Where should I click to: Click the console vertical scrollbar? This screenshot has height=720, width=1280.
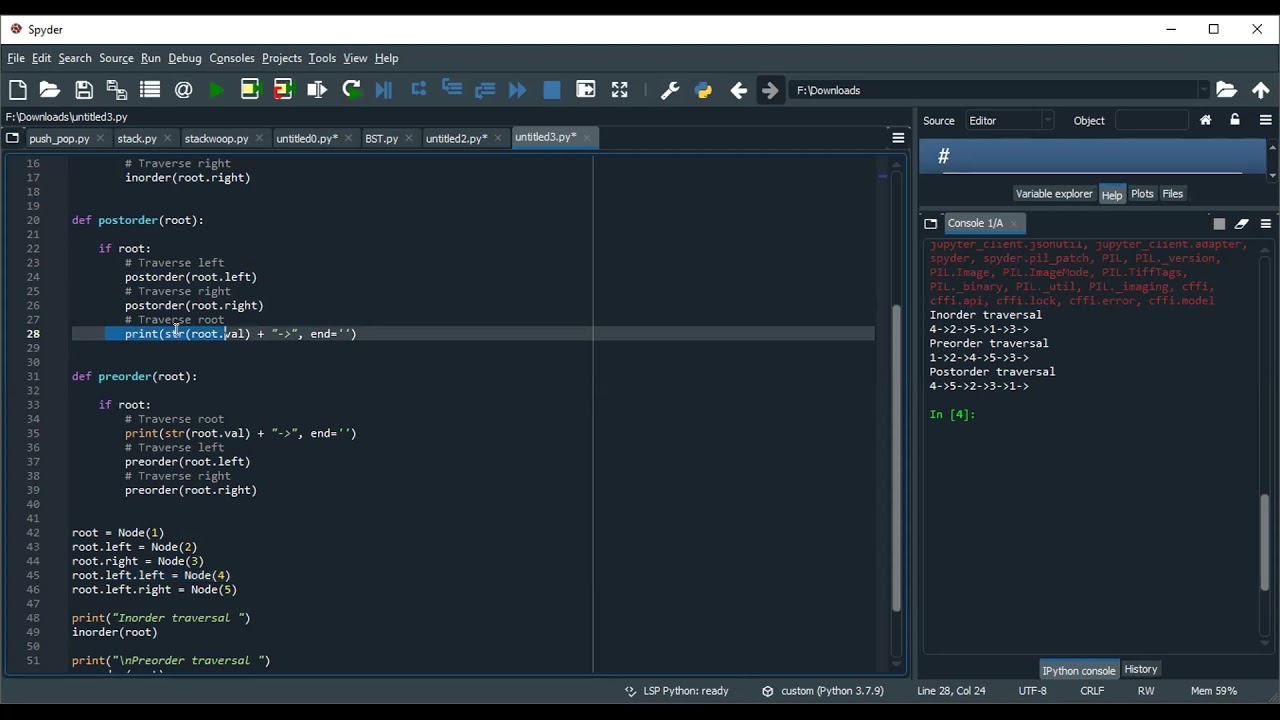point(1265,542)
